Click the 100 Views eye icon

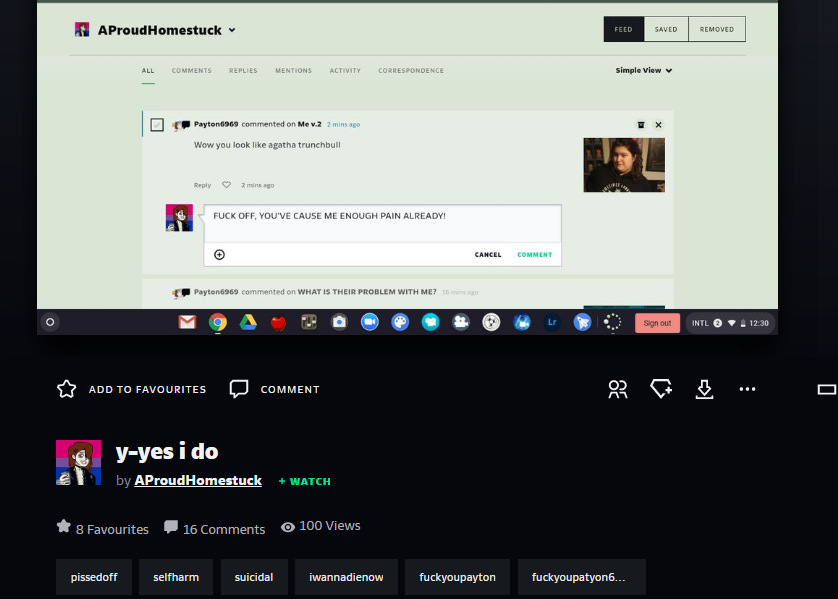tap(288, 527)
